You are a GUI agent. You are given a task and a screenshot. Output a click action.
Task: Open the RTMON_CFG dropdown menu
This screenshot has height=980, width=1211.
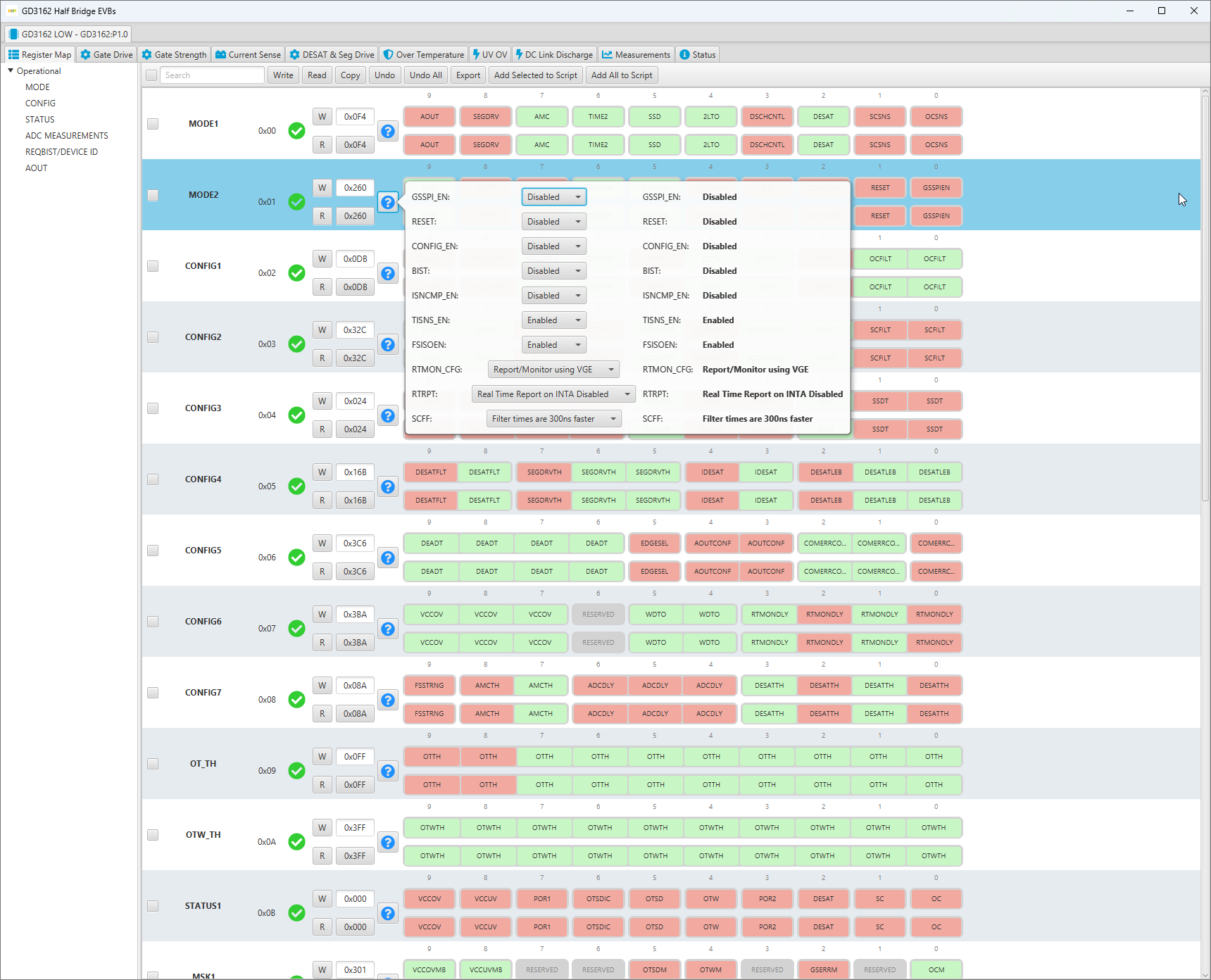(553, 370)
